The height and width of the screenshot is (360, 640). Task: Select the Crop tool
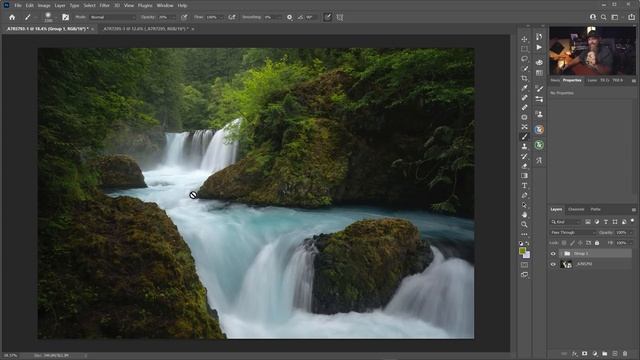pos(524,78)
